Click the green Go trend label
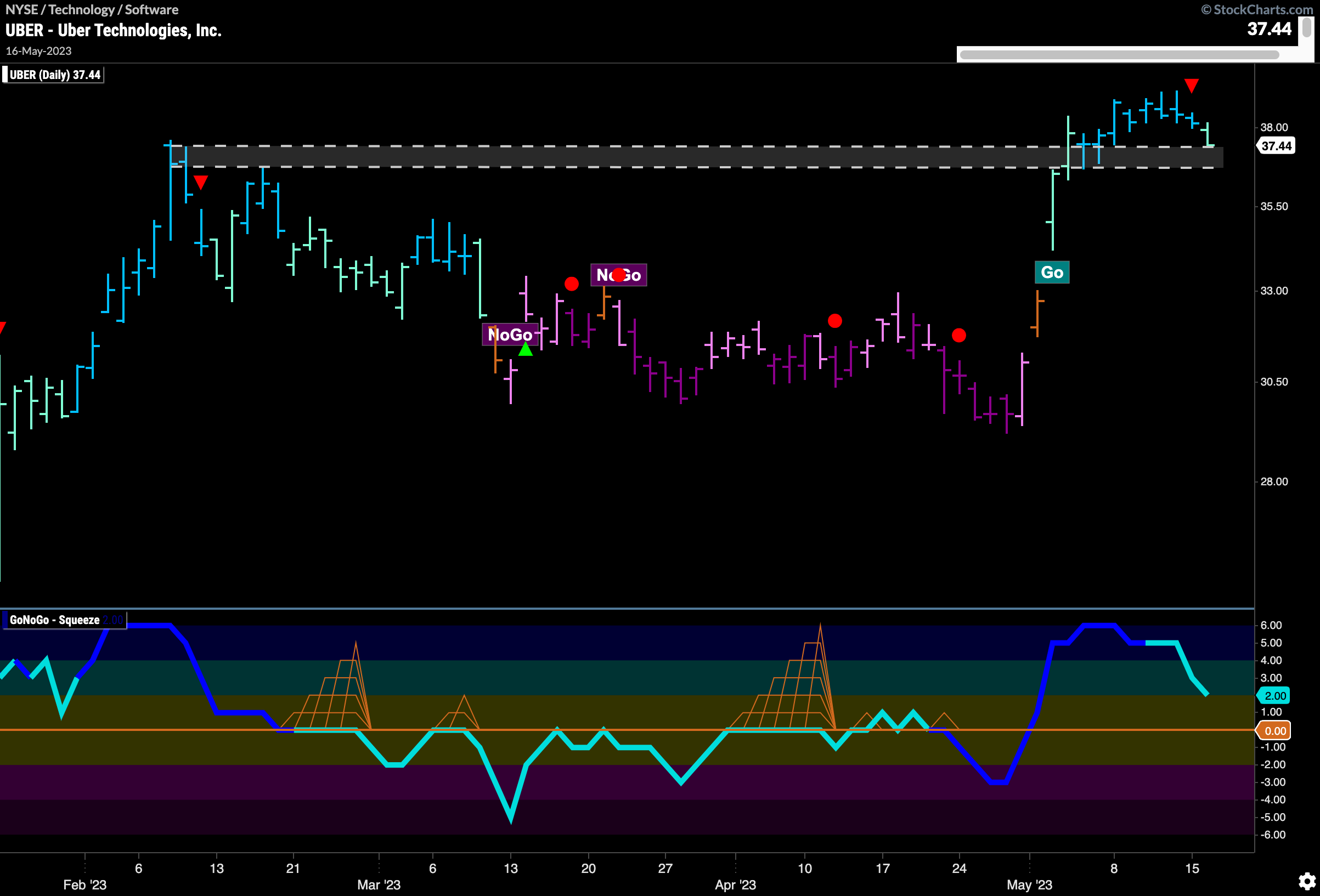The image size is (1320, 896). click(1052, 273)
